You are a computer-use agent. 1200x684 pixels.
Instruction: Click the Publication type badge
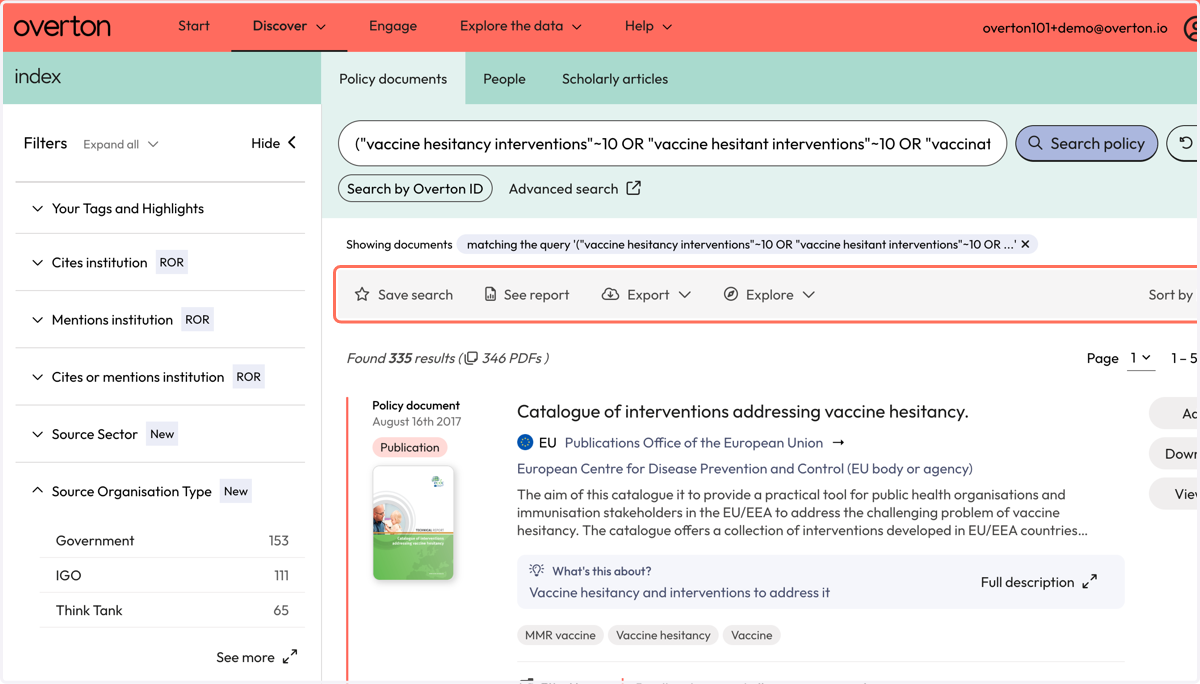(x=409, y=447)
